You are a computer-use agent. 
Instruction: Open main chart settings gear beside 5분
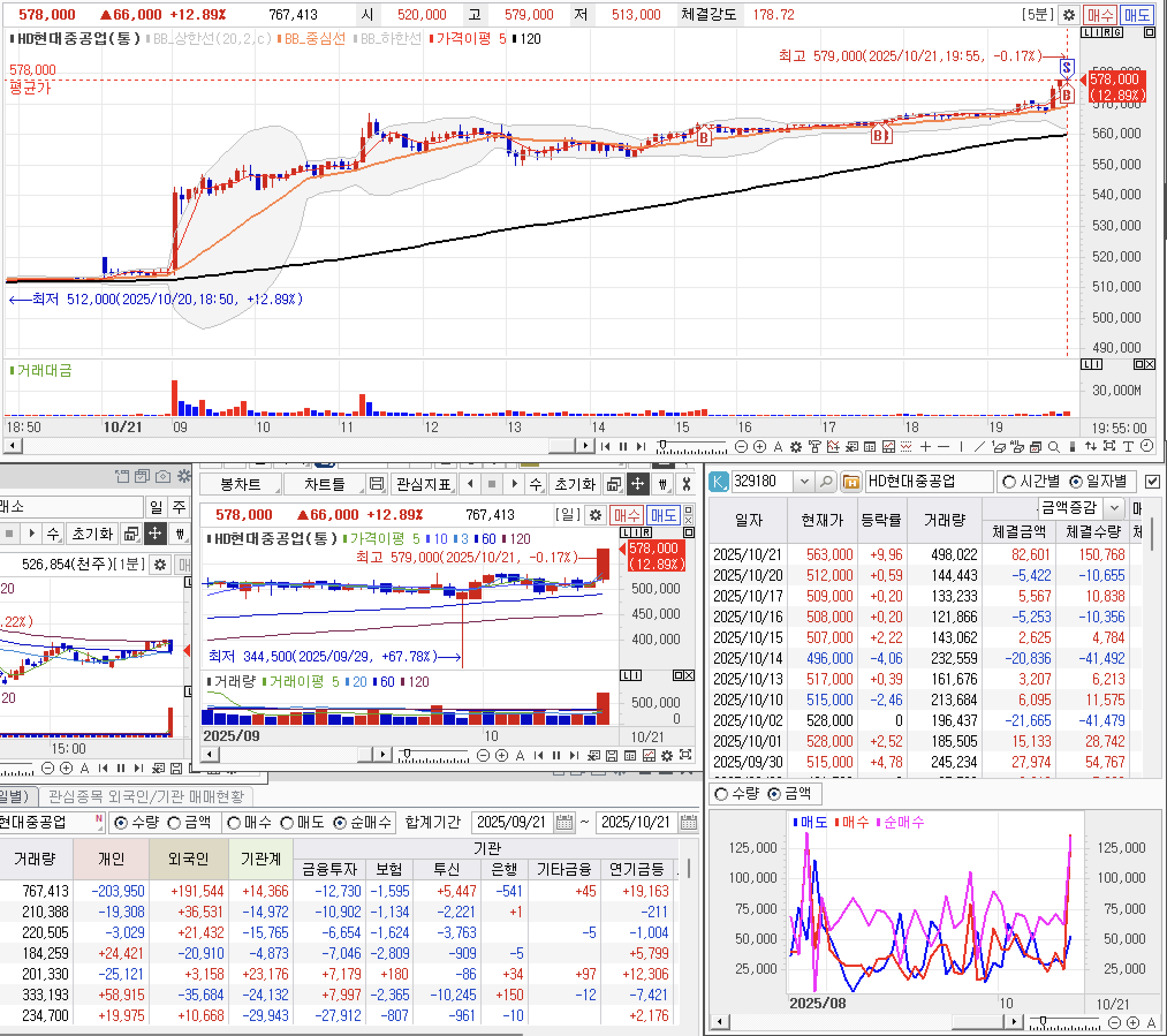coord(1069,15)
